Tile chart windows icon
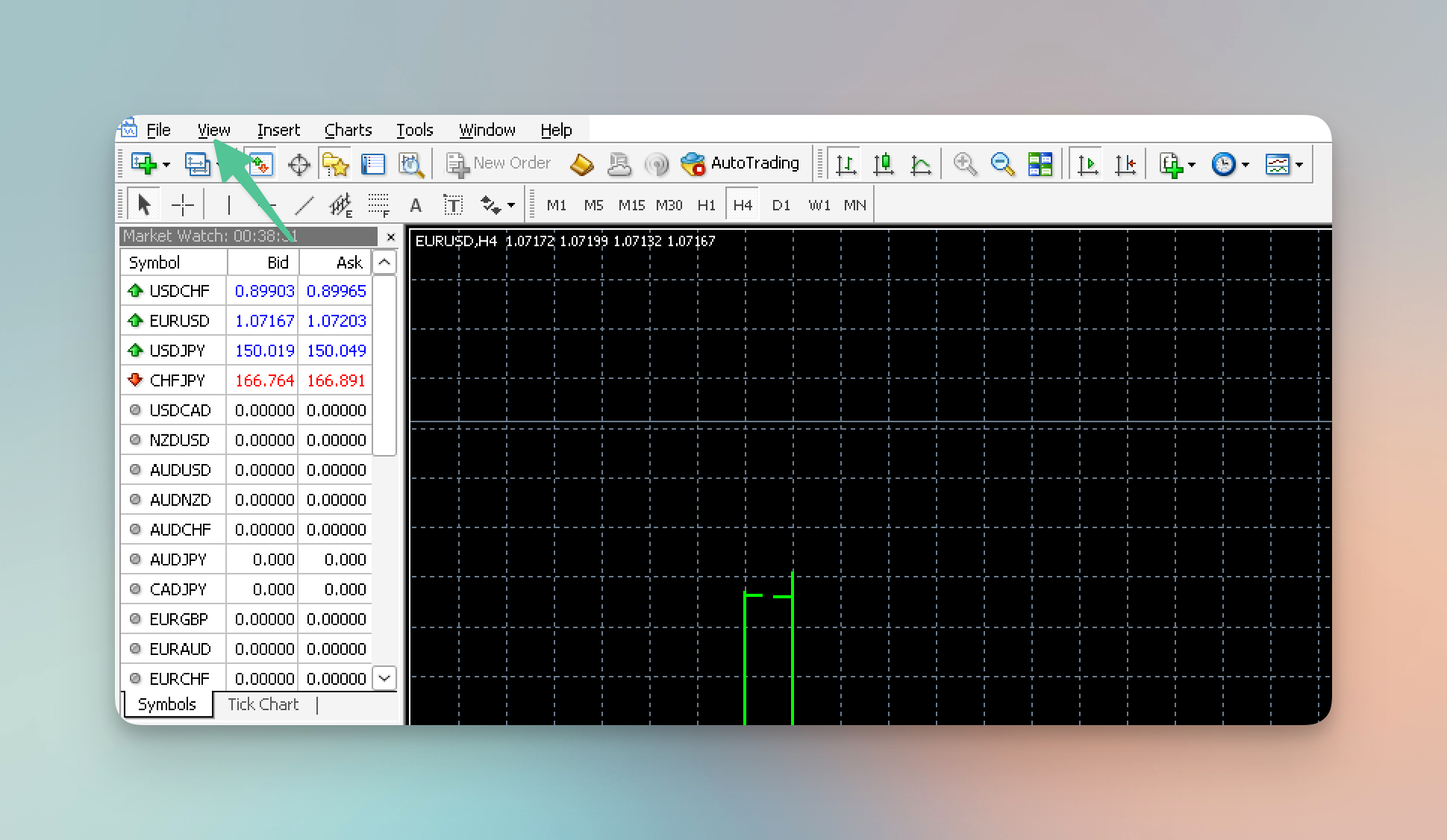Image resolution: width=1447 pixels, height=840 pixels. [x=1040, y=164]
